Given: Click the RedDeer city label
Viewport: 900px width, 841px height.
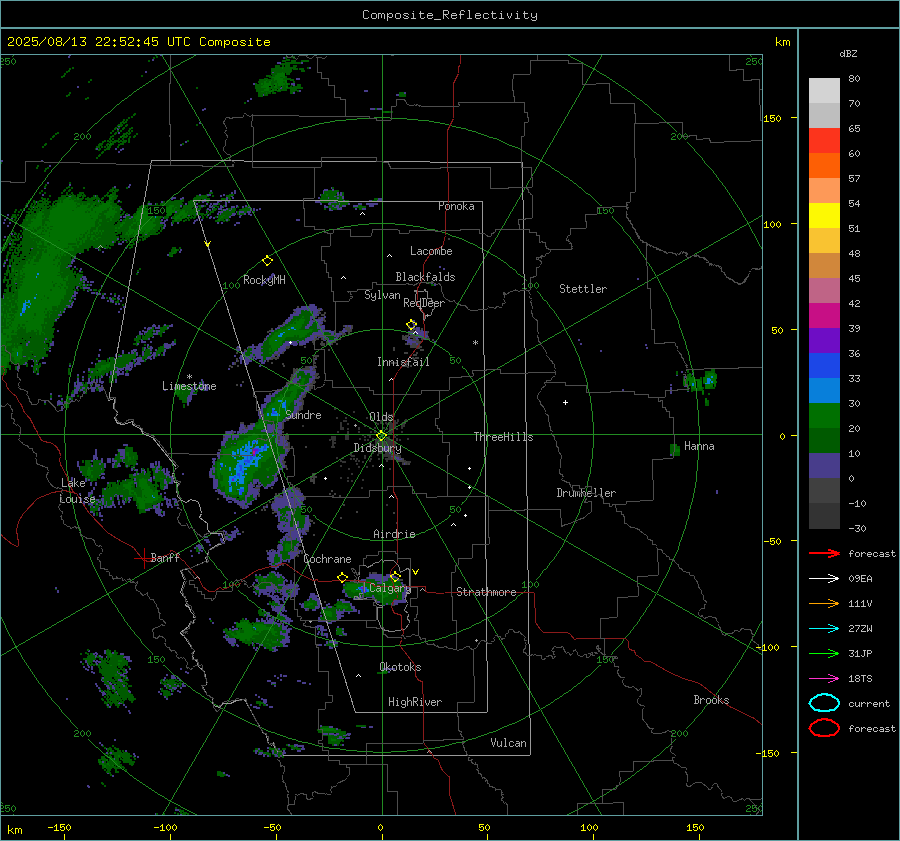Looking at the screenshot, I should [x=424, y=303].
